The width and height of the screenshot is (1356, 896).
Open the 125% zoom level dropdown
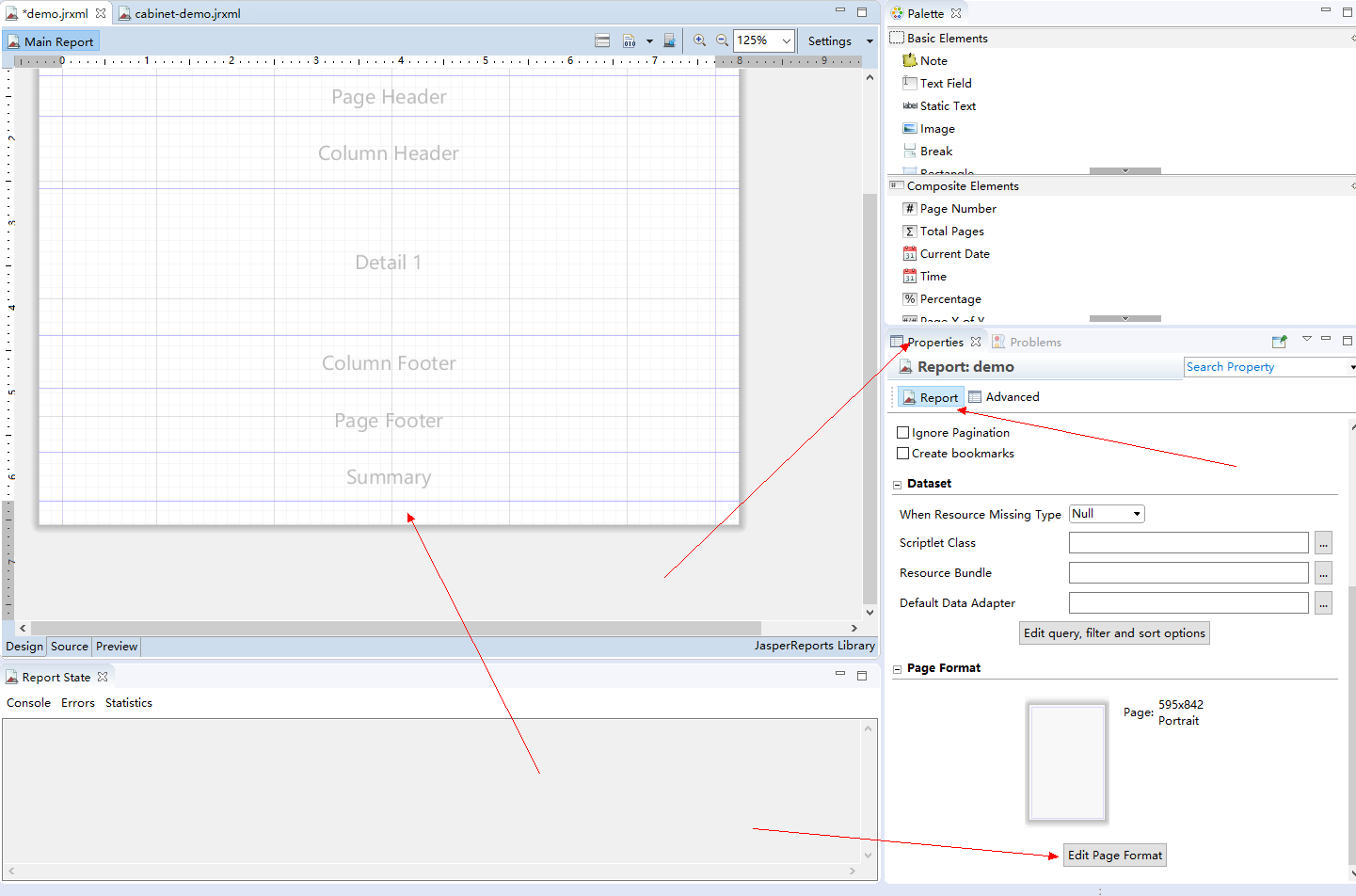(786, 40)
